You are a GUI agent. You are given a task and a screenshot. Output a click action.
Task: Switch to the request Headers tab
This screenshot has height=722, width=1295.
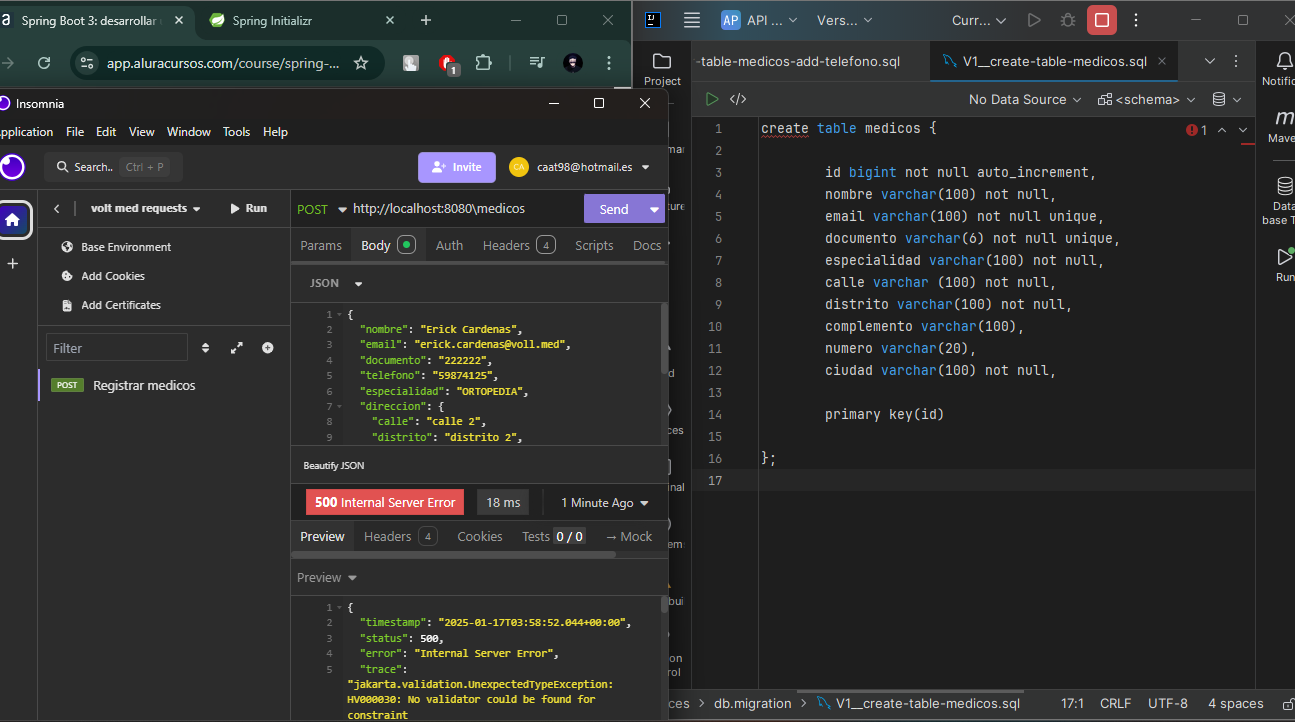point(518,245)
